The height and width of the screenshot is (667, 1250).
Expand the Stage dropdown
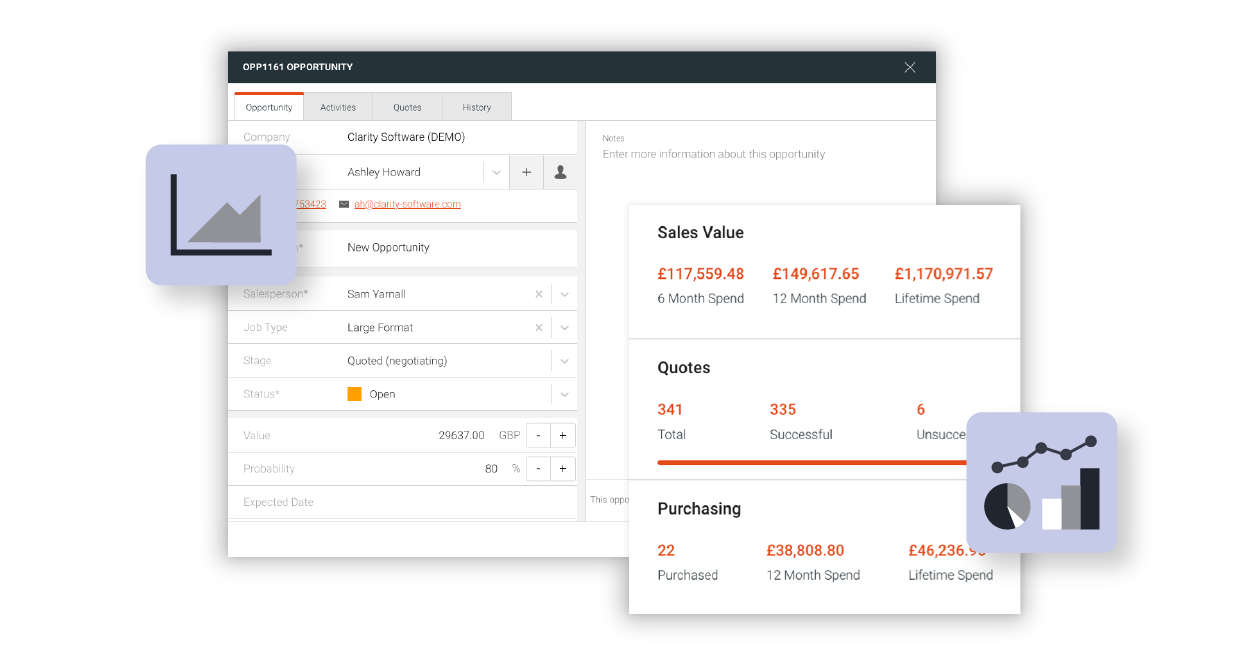click(x=564, y=361)
